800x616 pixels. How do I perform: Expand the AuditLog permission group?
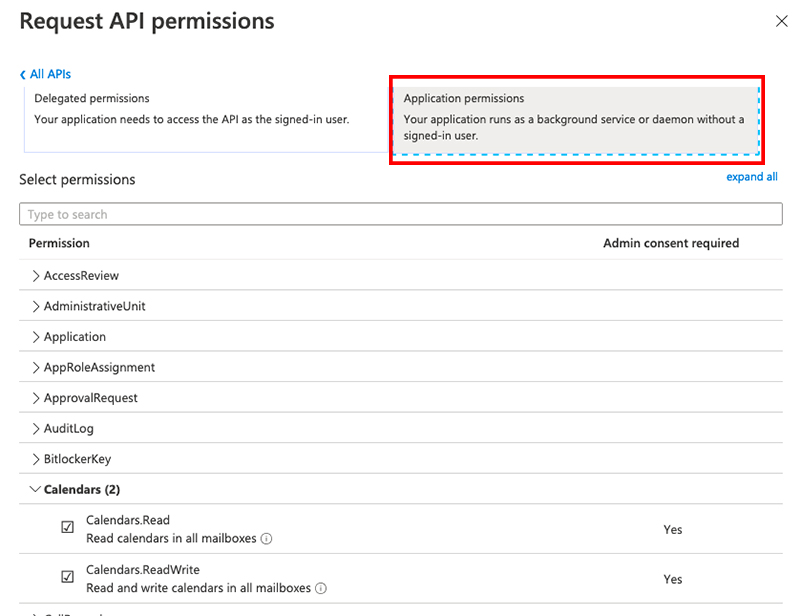401,429
